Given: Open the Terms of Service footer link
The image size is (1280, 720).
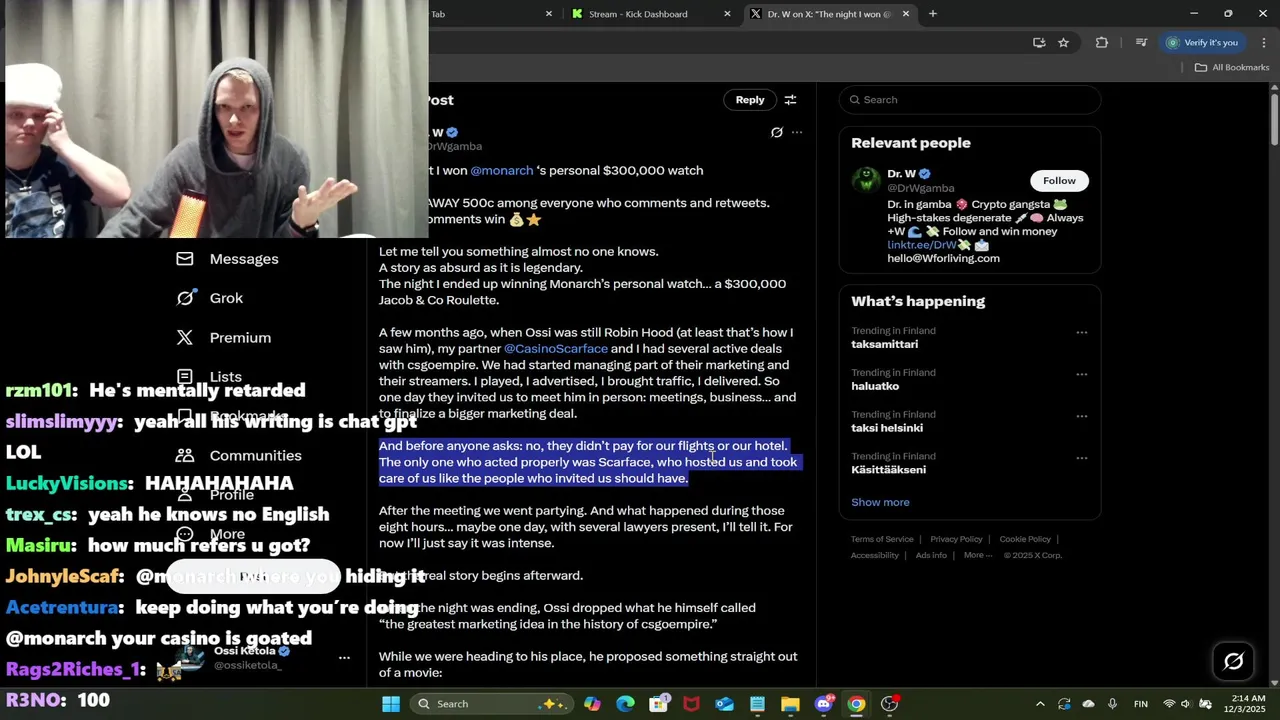Looking at the screenshot, I should pos(882,539).
